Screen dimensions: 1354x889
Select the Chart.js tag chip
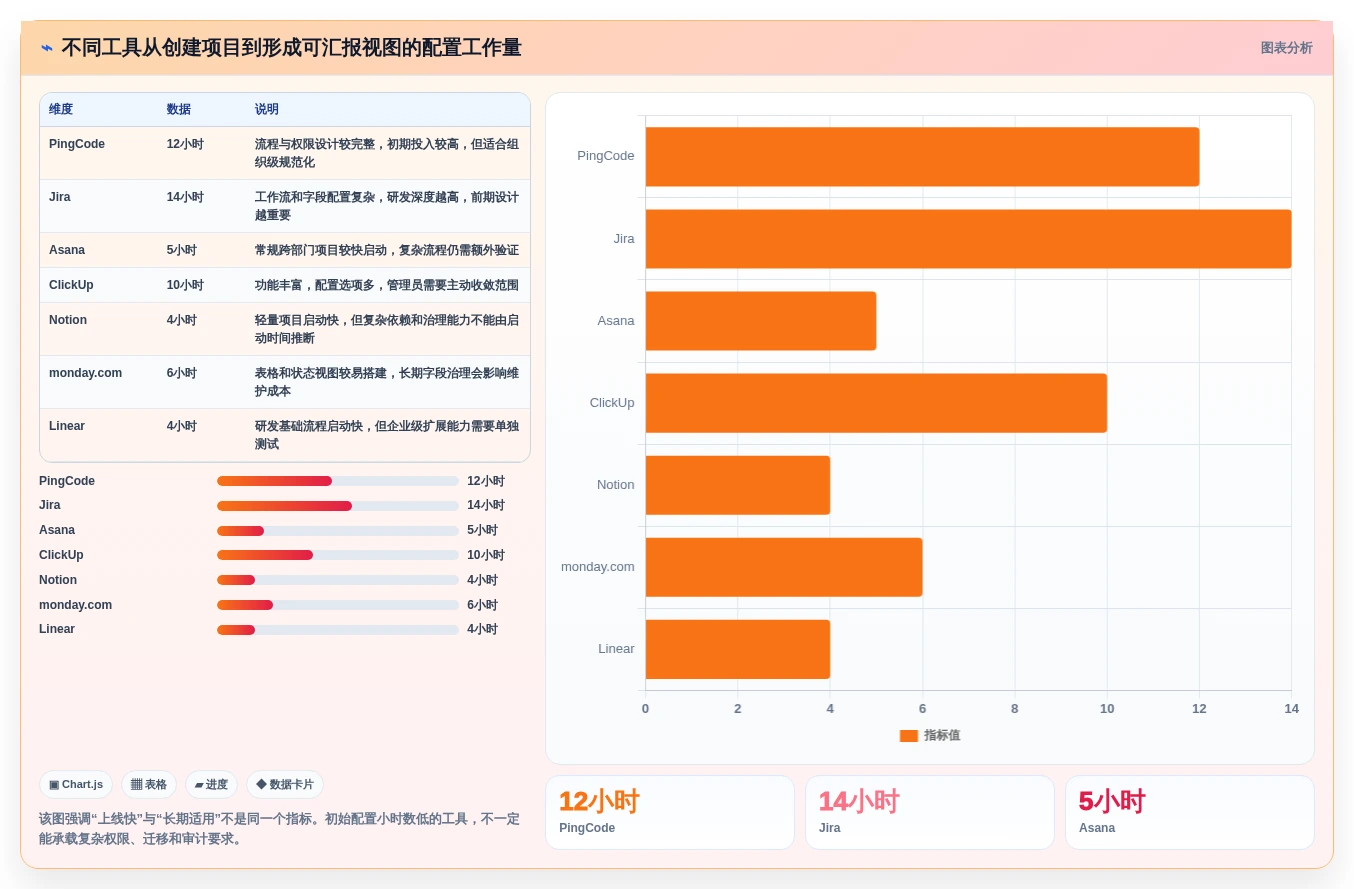(76, 785)
